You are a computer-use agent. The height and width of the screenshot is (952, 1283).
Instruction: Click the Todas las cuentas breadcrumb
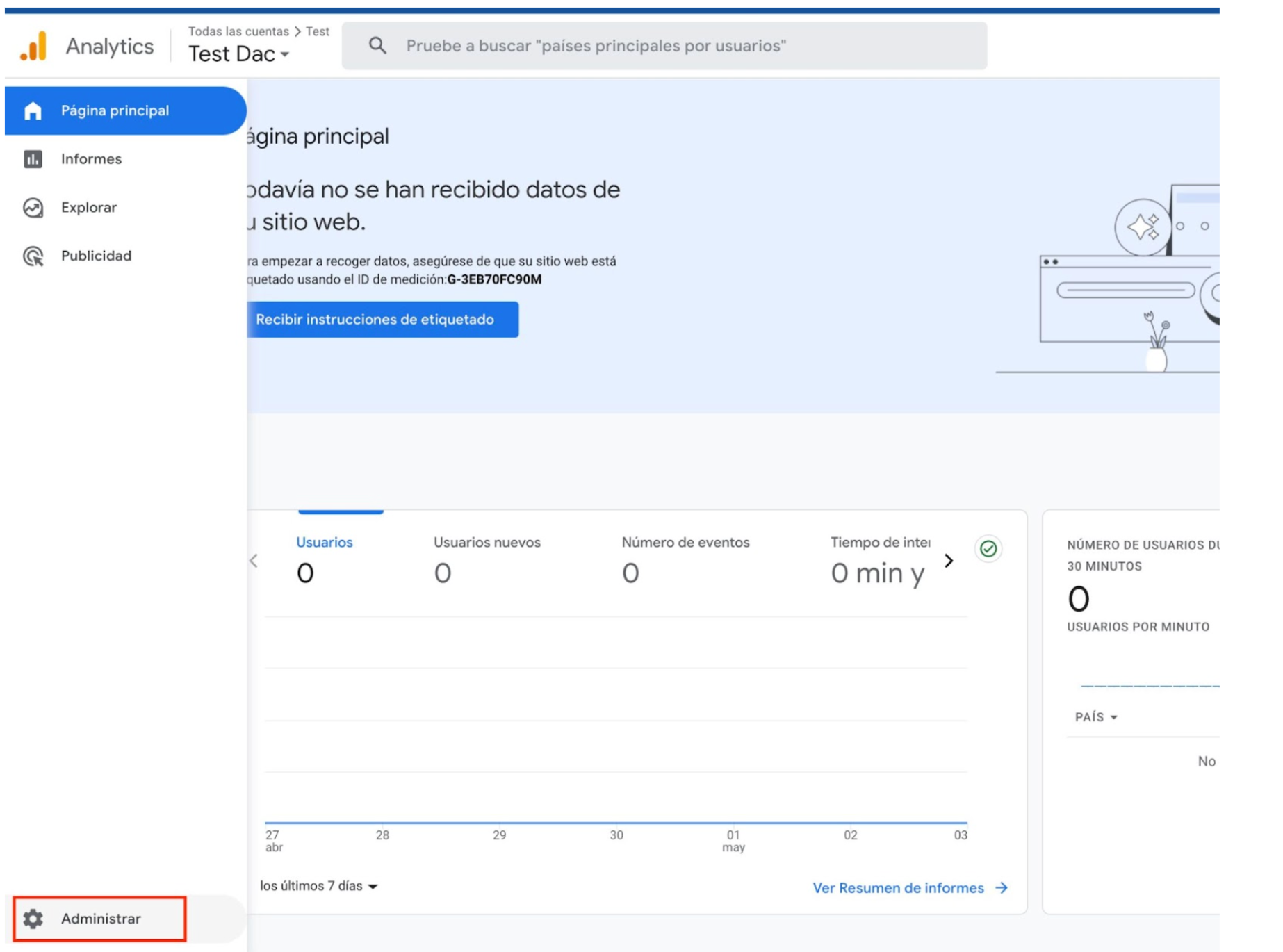tap(238, 31)
